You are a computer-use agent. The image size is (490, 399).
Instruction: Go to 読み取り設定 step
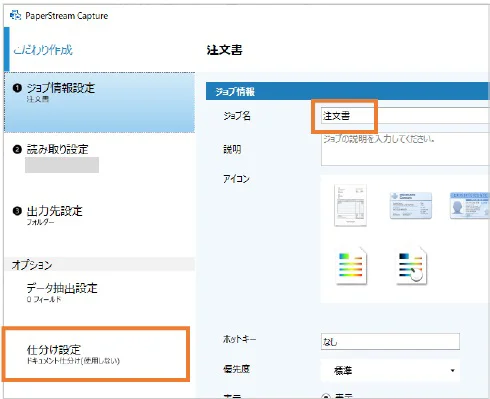click(x=99, y=162)
